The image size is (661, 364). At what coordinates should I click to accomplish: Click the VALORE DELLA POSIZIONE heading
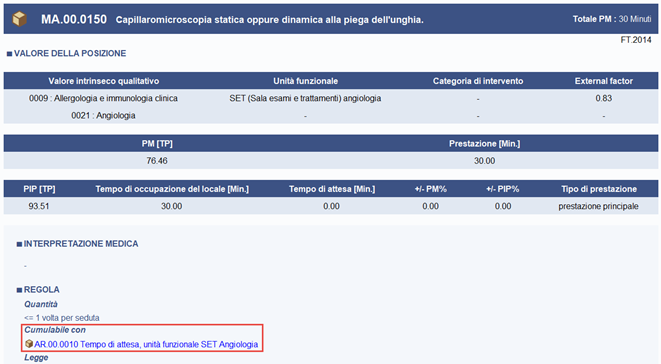click(x=70, y=54)
